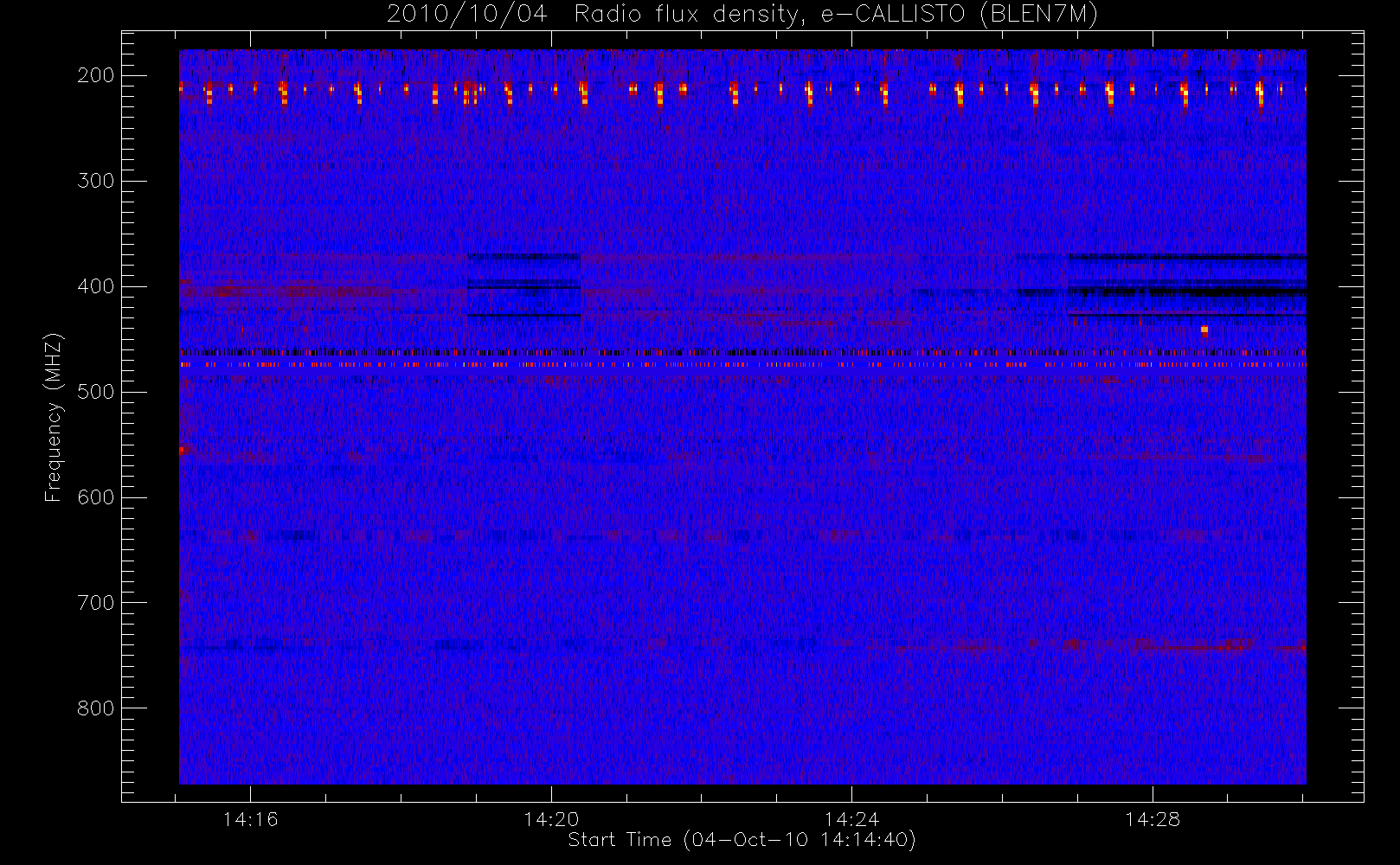This screenshot has height=865, width=1400.
Task: Click the 700 frequency tick label
Action: pyautogui.click(x=96, y=603)
